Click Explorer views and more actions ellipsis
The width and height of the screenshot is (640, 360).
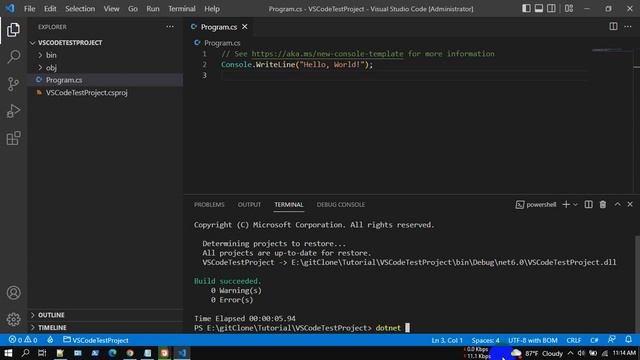coord(170,27)
